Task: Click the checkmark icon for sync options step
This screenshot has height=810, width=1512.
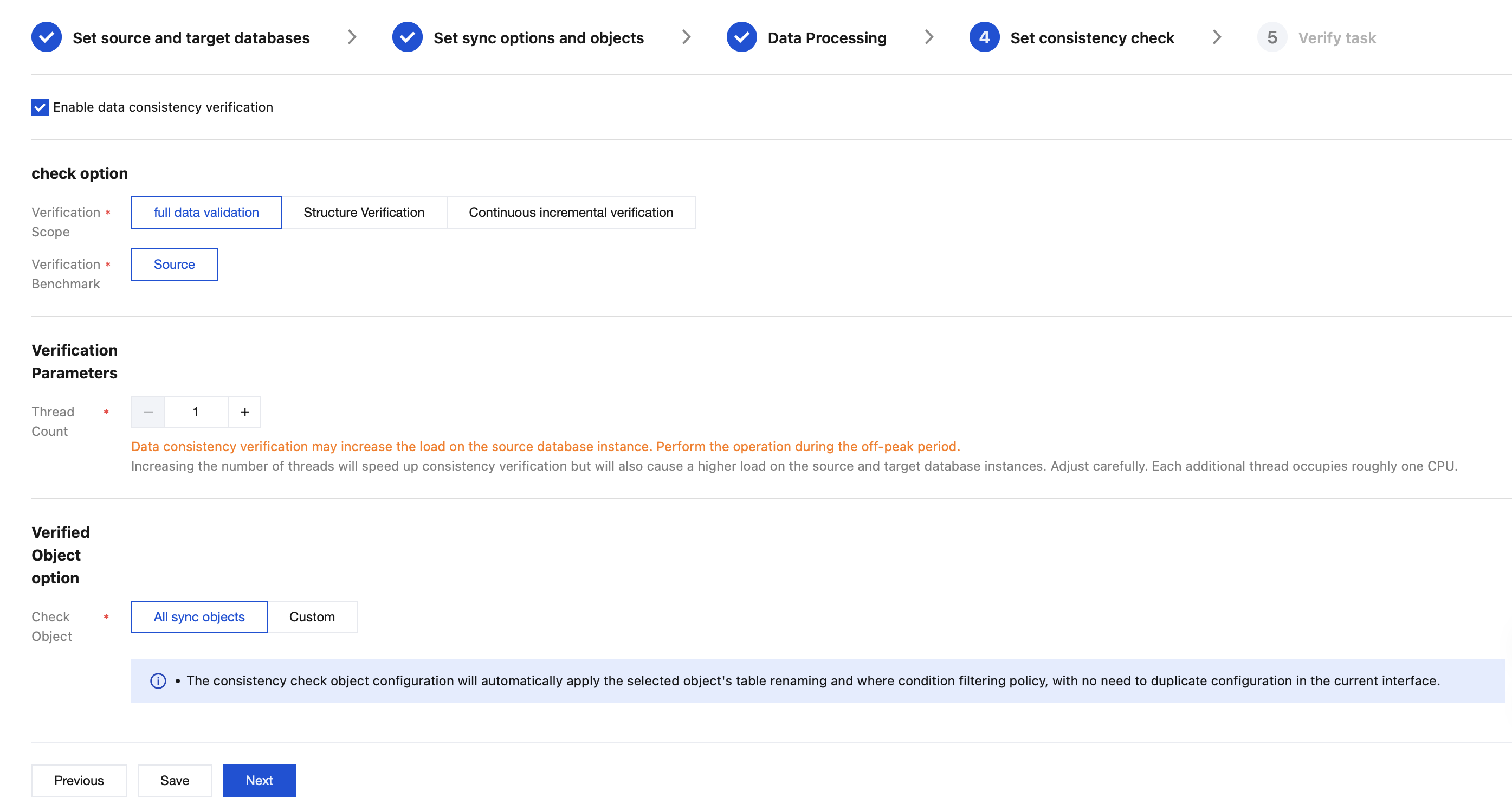Action: pyautogui.click(x=408, y=37)
